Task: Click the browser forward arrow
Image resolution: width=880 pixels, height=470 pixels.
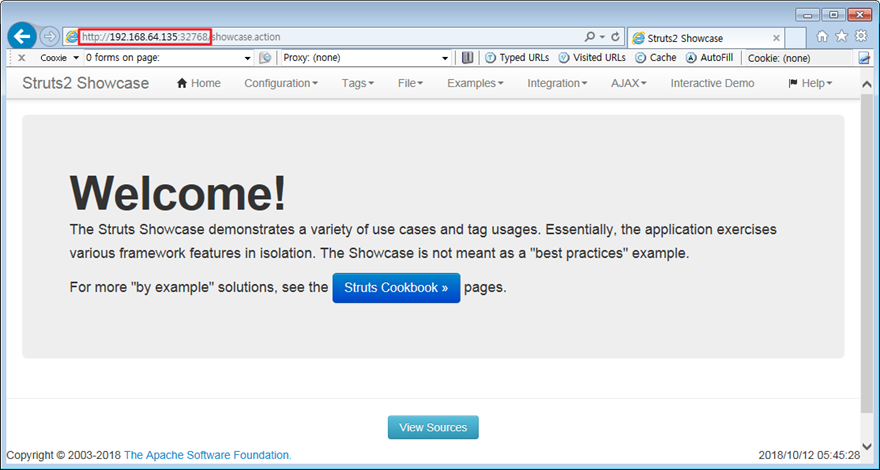Action: [x=50, y=37]
